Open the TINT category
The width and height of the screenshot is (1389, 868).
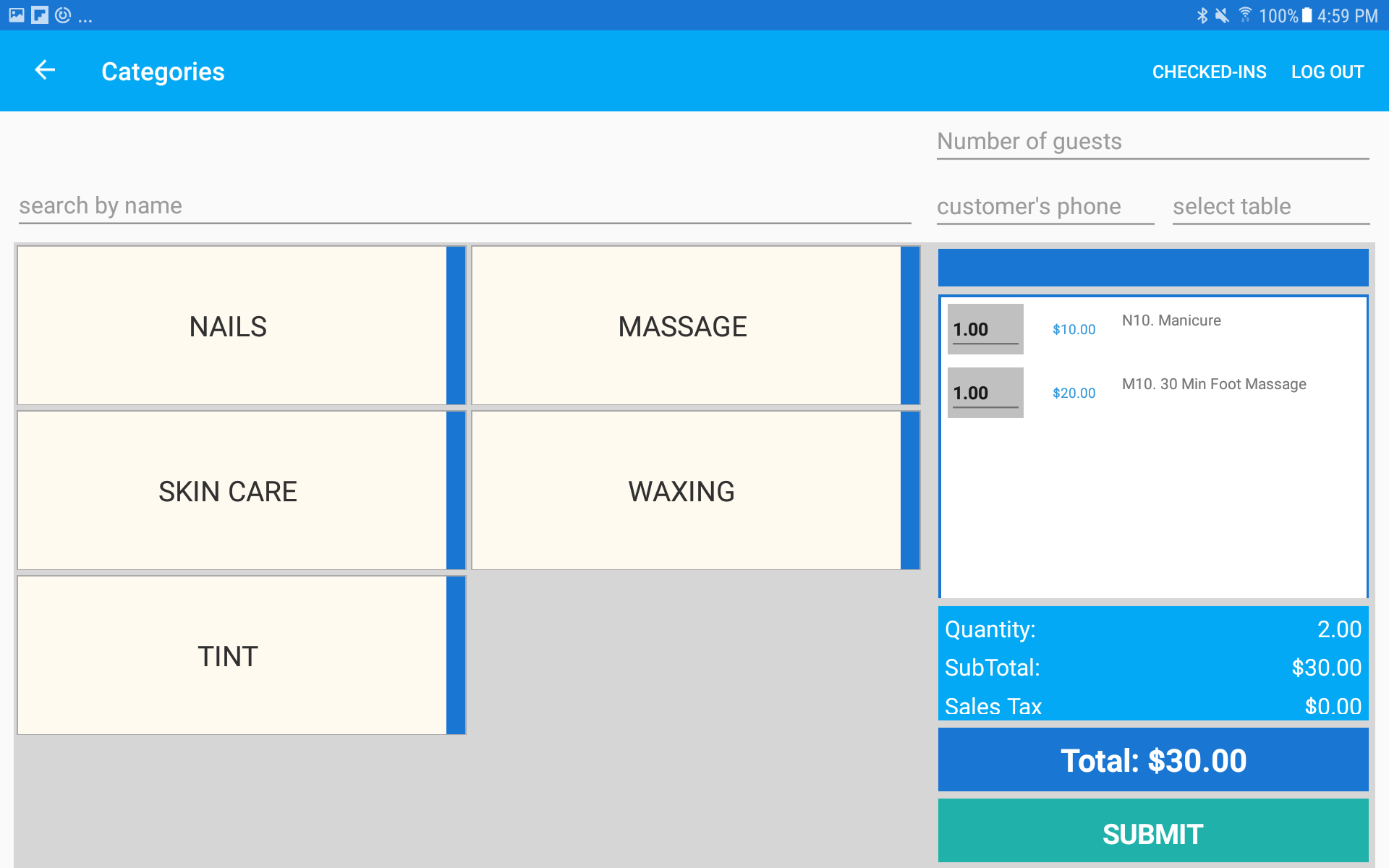[228, 655]
